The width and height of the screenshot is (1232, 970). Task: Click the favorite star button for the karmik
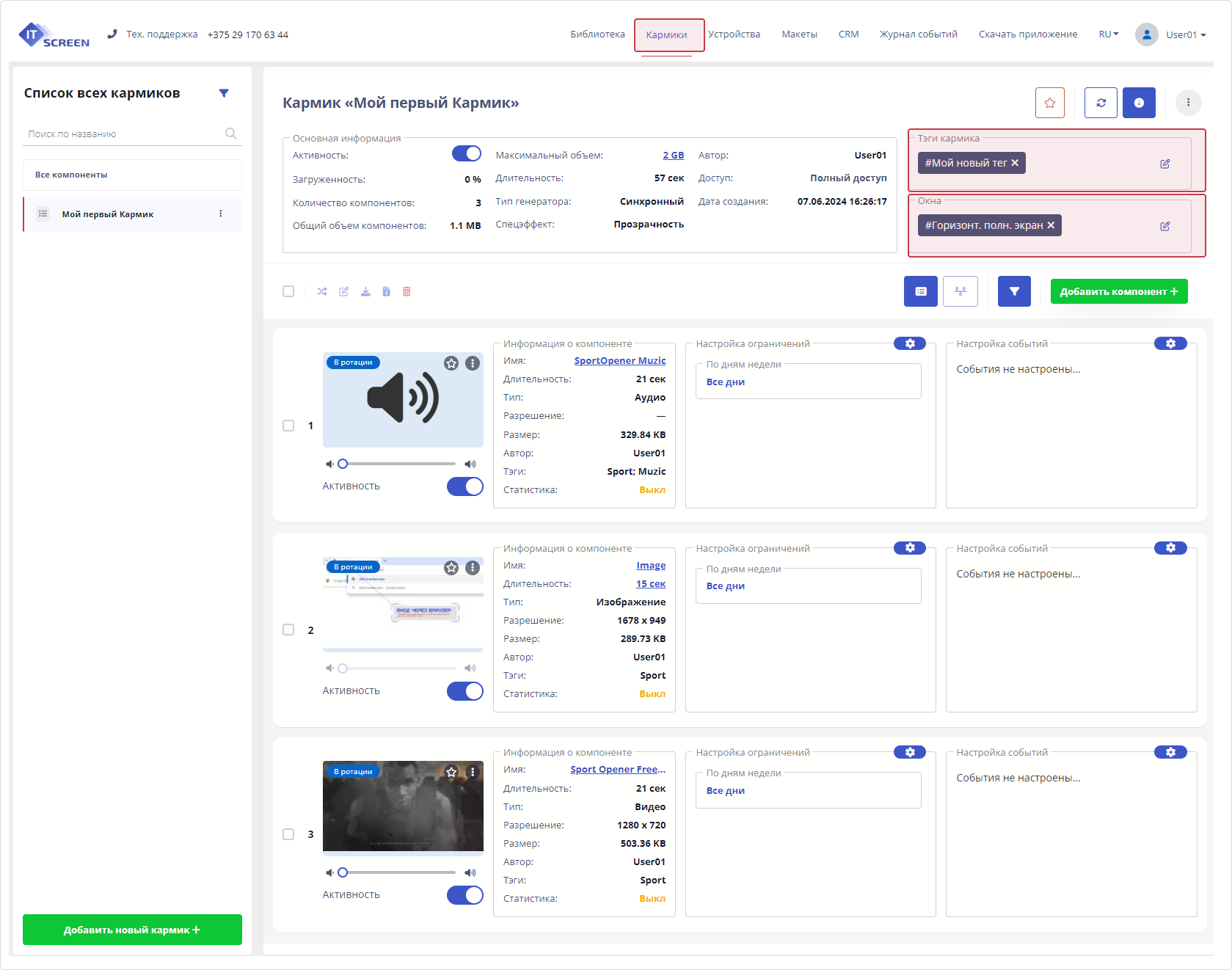point(1049,103)
